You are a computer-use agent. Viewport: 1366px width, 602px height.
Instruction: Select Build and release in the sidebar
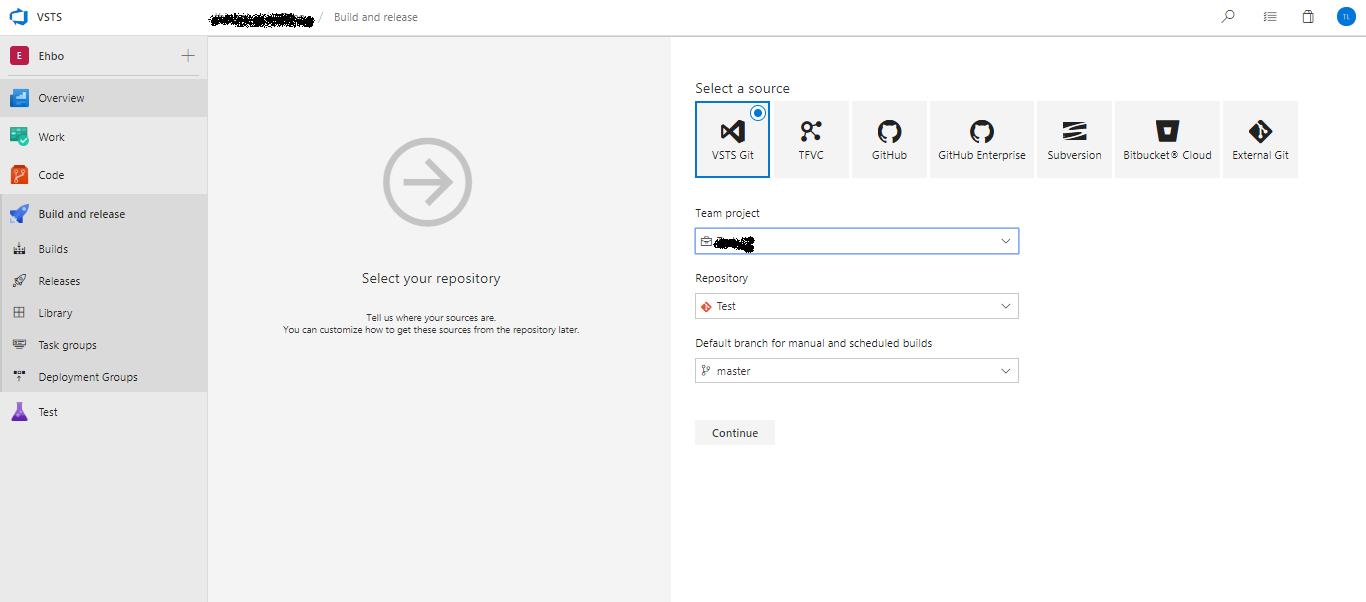[x=104, y=214]
